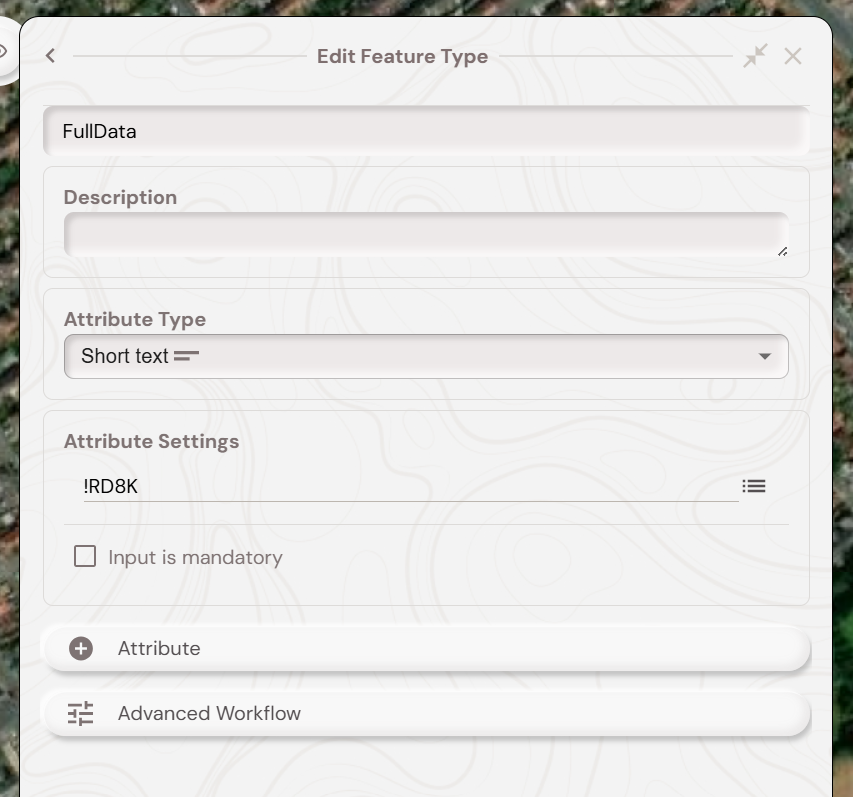The width and height of the screenshot is (853, 797).
Task: Click the Description label heading
Action: (x=120, y=197)
